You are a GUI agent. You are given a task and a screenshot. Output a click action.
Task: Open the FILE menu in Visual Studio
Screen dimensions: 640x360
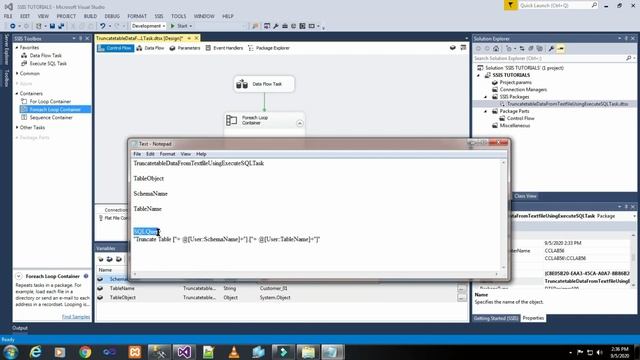(8, 16)
